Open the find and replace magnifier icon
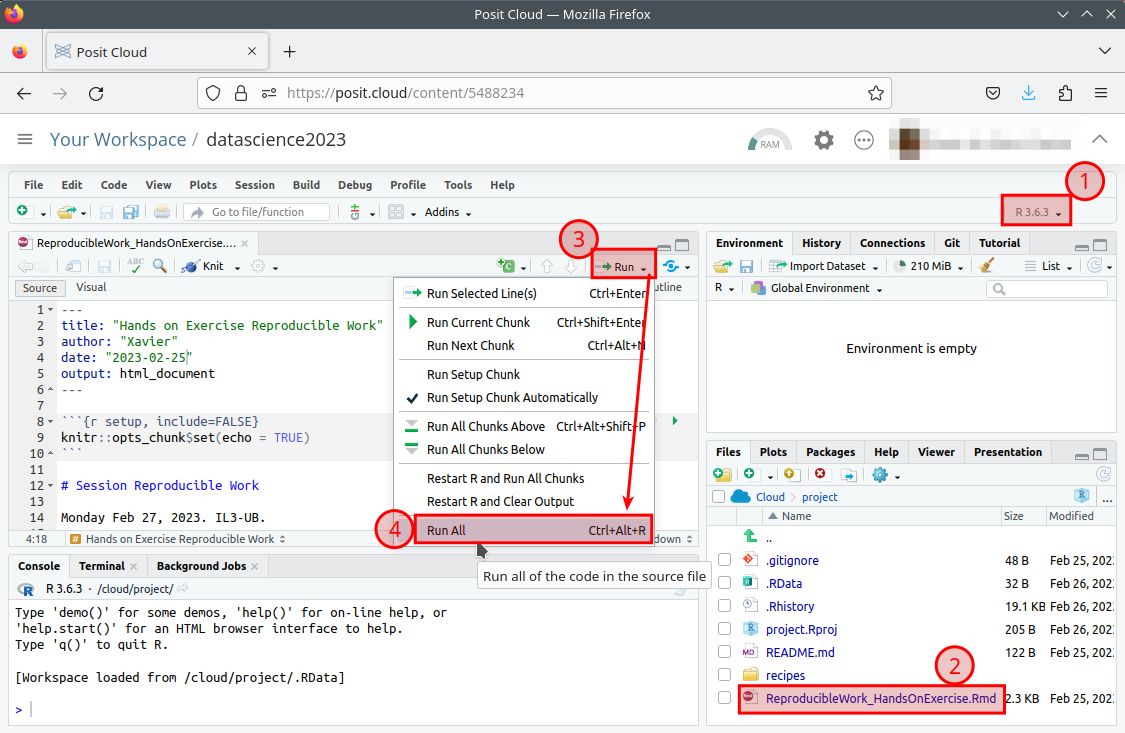 tap(160, 266)
